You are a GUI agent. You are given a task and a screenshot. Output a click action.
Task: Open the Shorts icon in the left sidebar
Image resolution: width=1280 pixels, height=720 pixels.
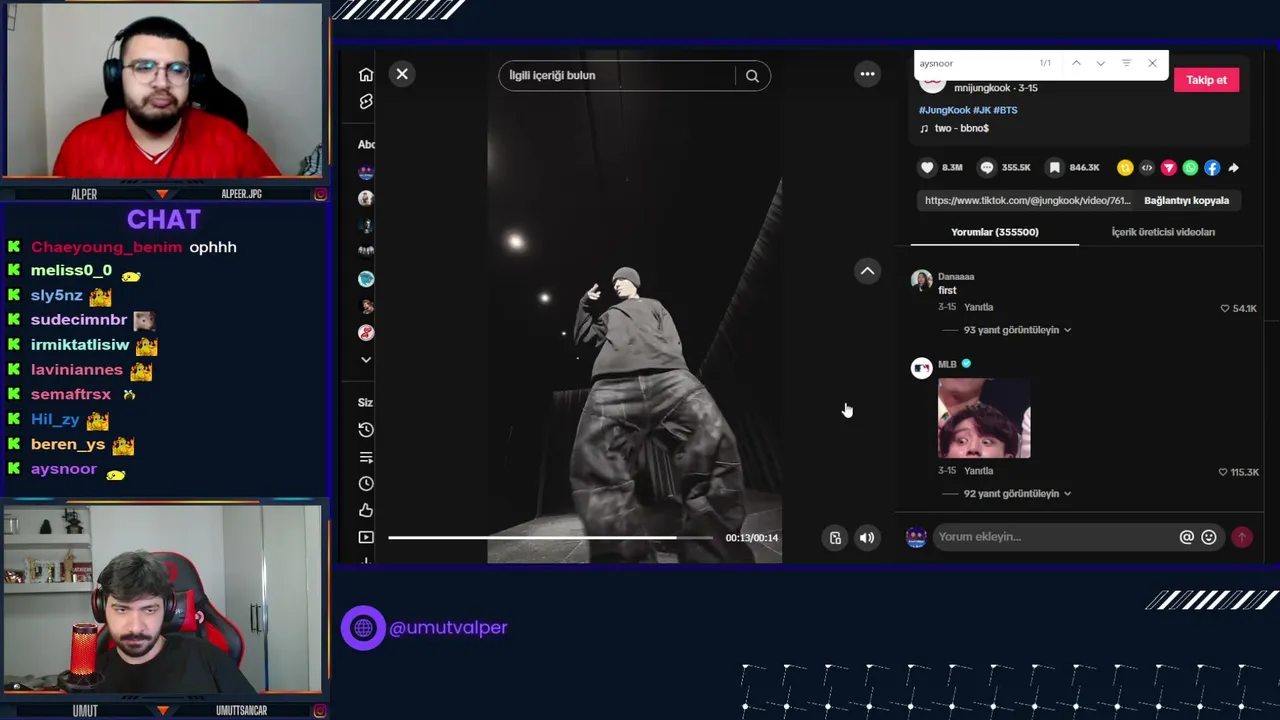coord(366,102)
